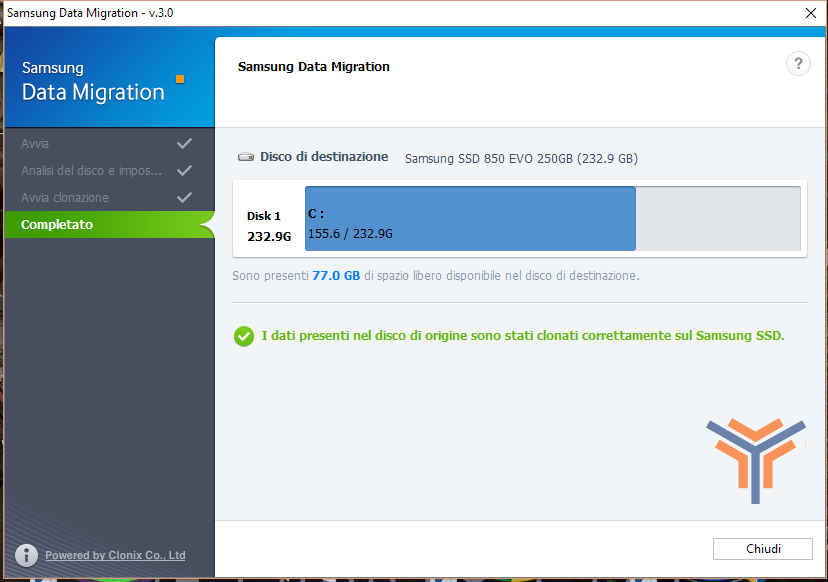Click the 77.0 GB free space value

[x=336, y=276]
